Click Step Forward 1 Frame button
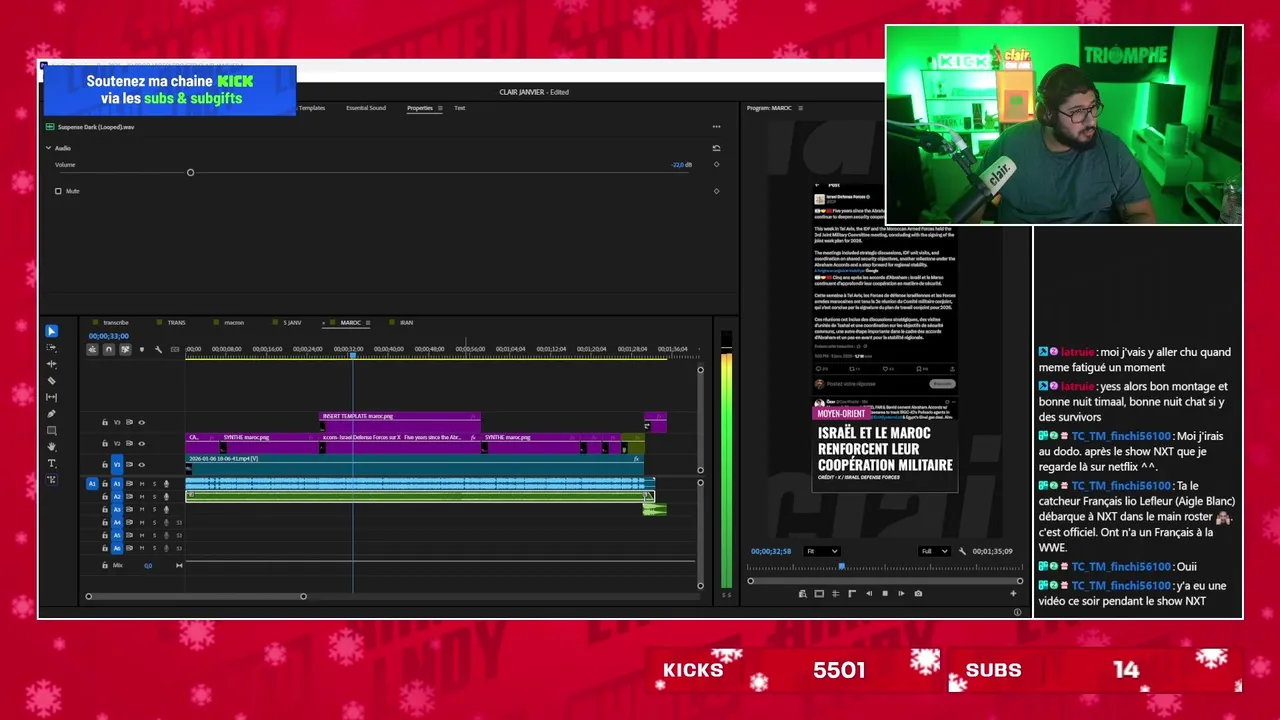The image size is (1280, 720). point(901,593)
